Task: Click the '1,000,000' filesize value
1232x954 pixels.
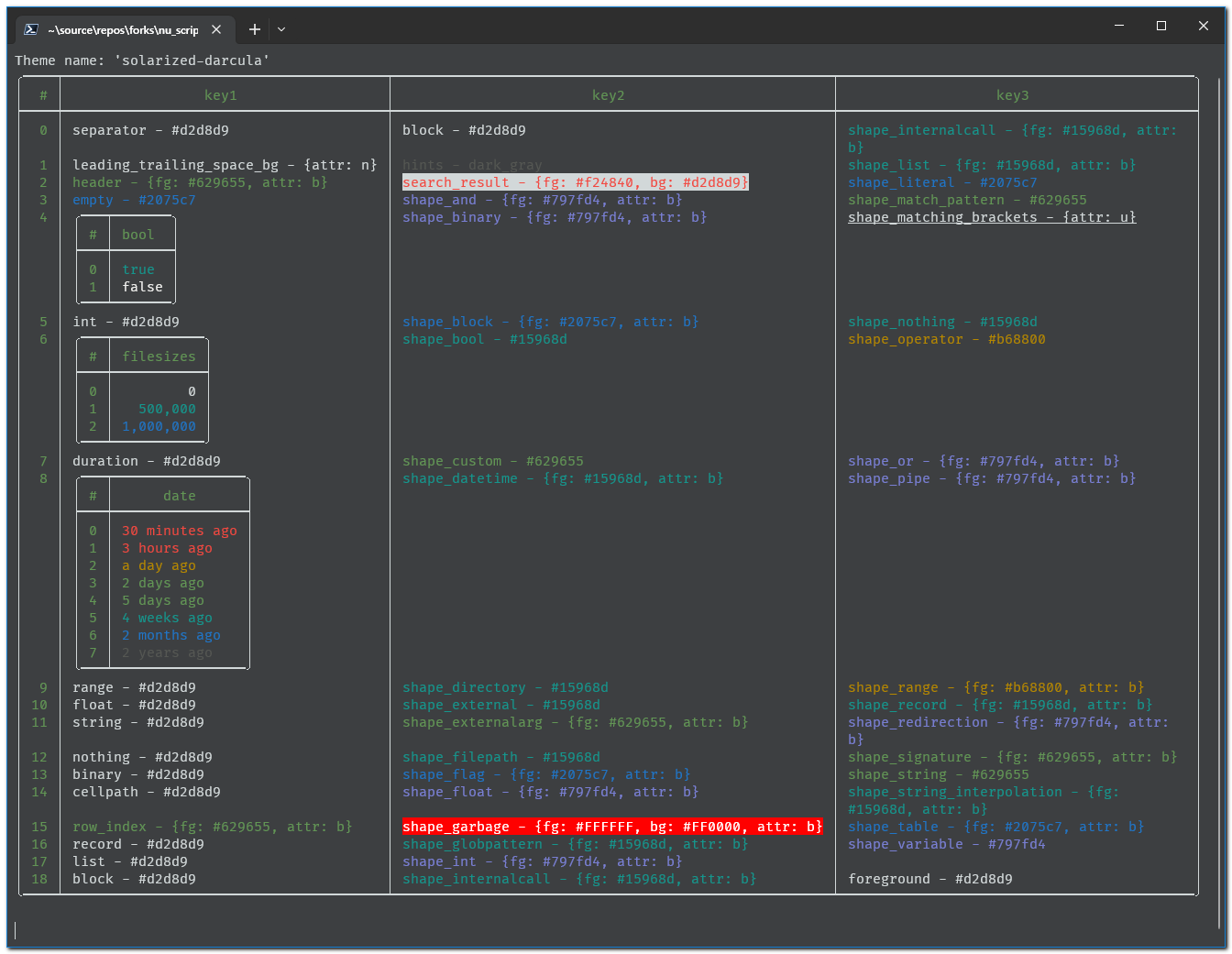Action: [x=159, y=426]
